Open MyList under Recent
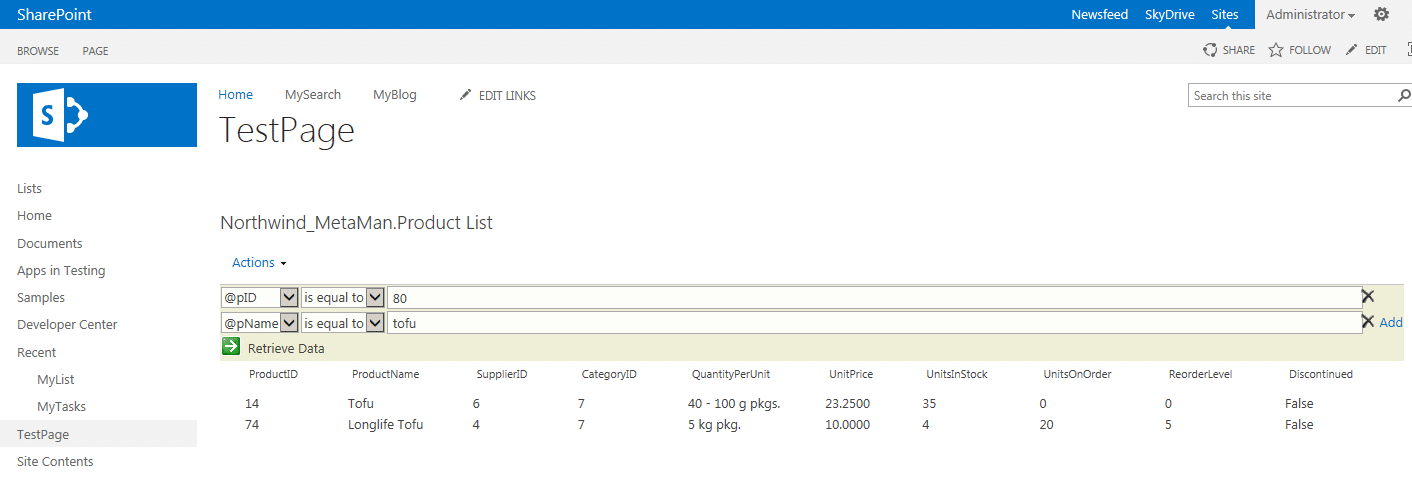1412x488 pixels. (56, 380)
